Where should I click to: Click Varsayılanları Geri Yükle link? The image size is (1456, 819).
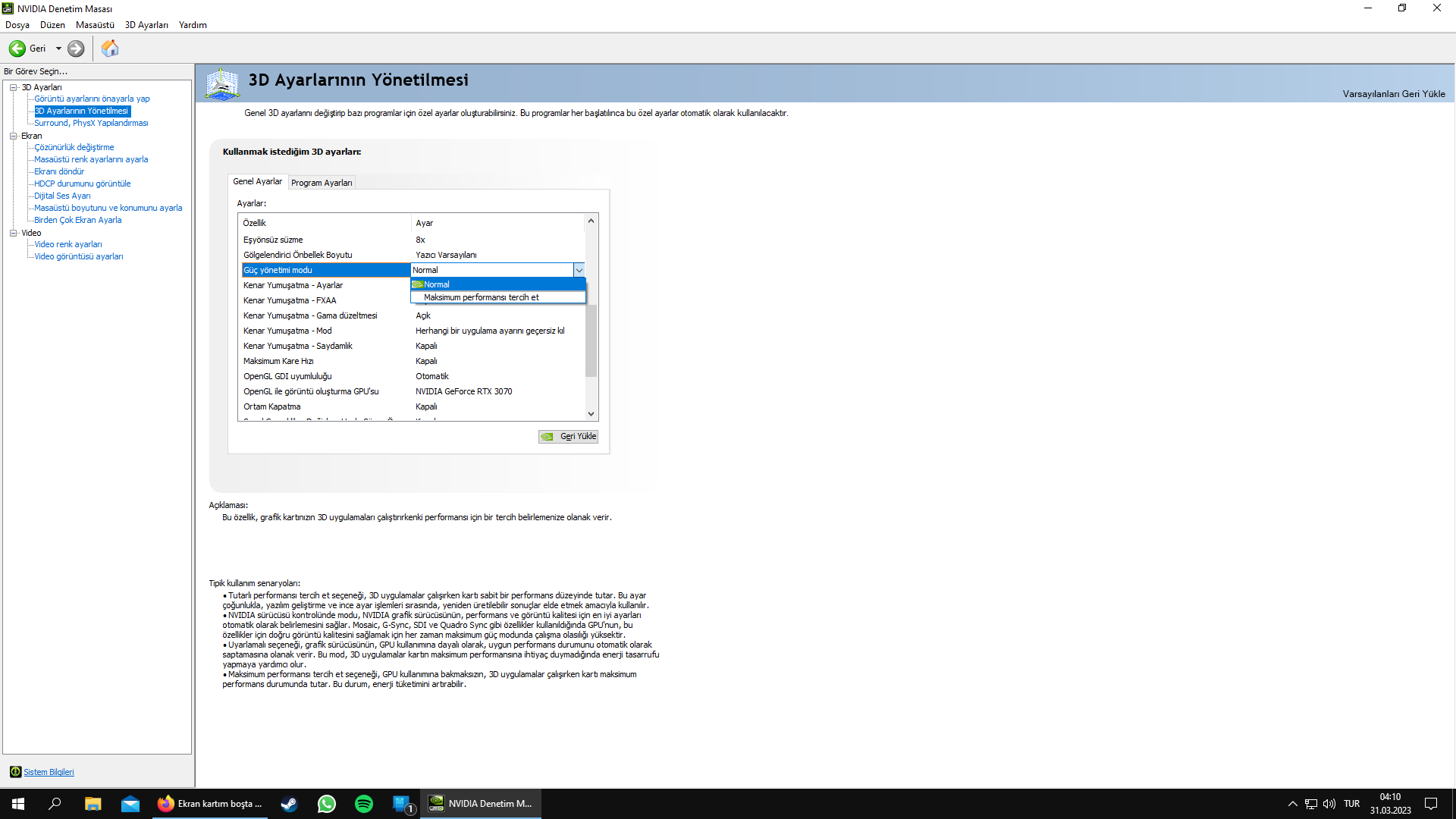pyautogui.click(x=1394, y=94)
